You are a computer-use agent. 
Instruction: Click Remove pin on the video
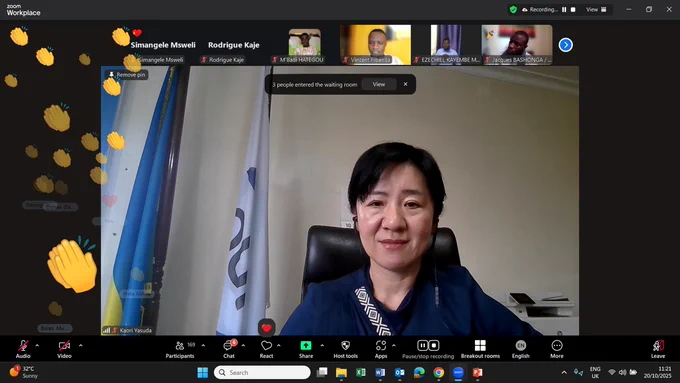click(x=127, y=75)
